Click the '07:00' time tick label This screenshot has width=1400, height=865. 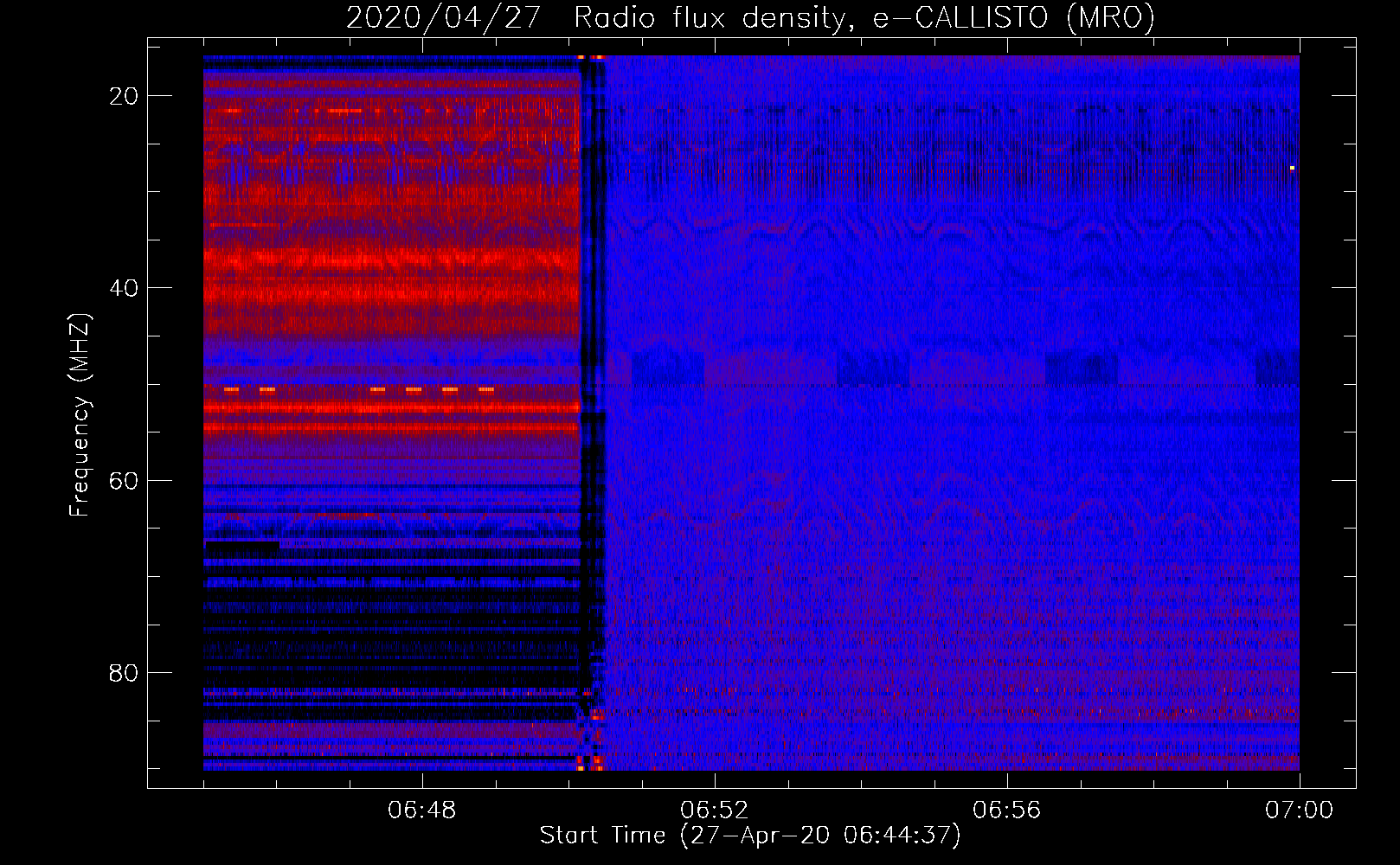coord(1300,811)
